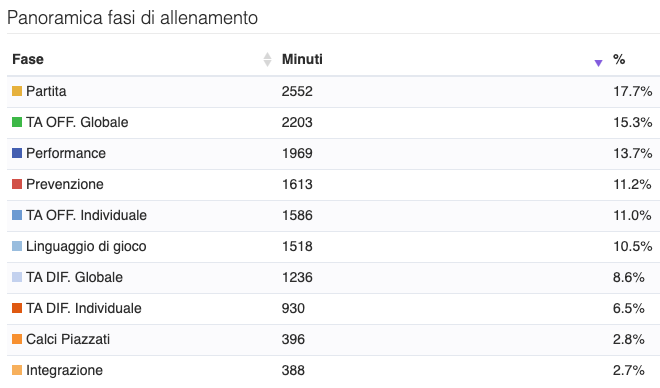
Task: Click the Integrazione row label
Action: click(x=64, y=370)
